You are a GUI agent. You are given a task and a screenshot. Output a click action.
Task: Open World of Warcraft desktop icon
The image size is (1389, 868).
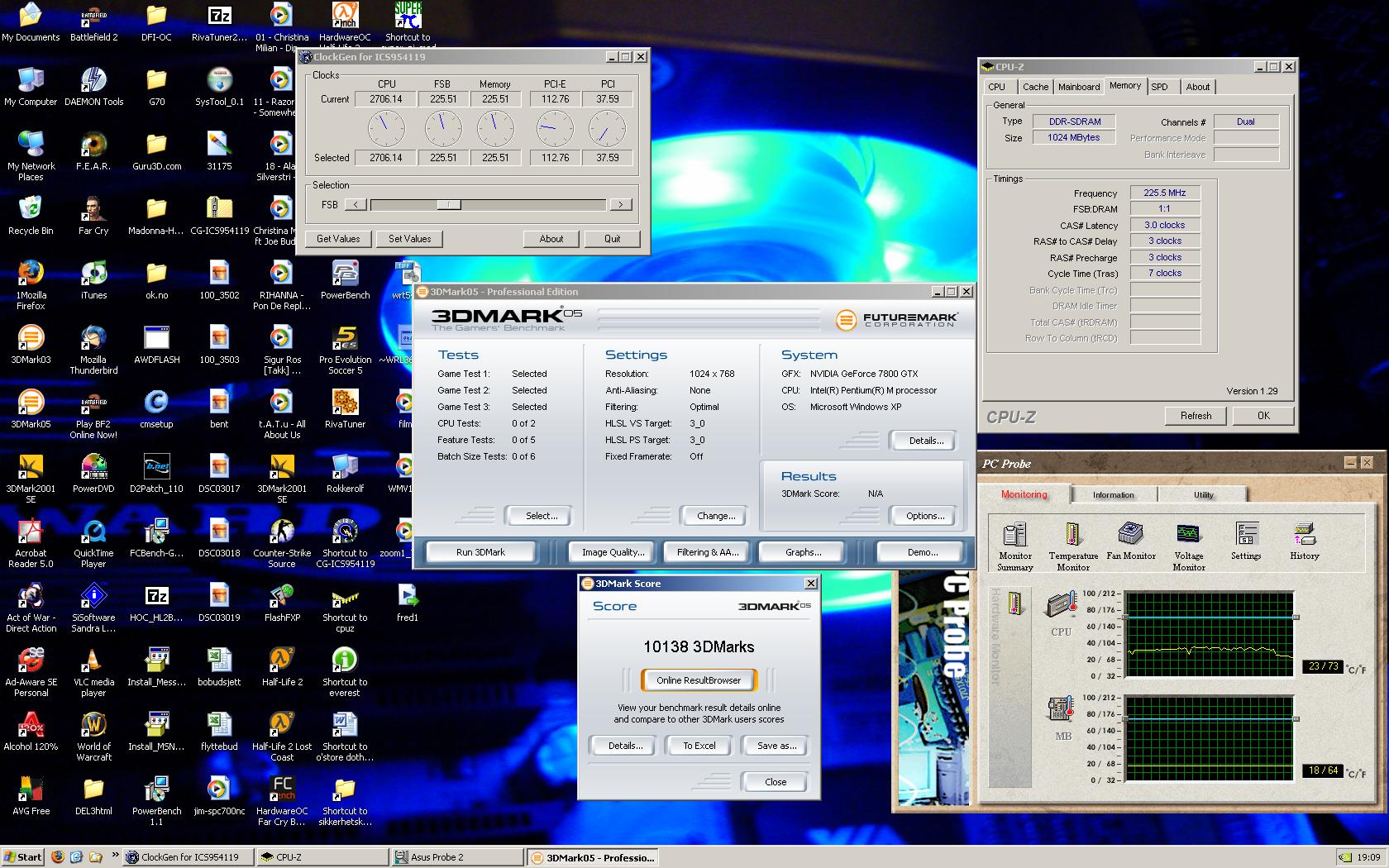coord(93,737)
